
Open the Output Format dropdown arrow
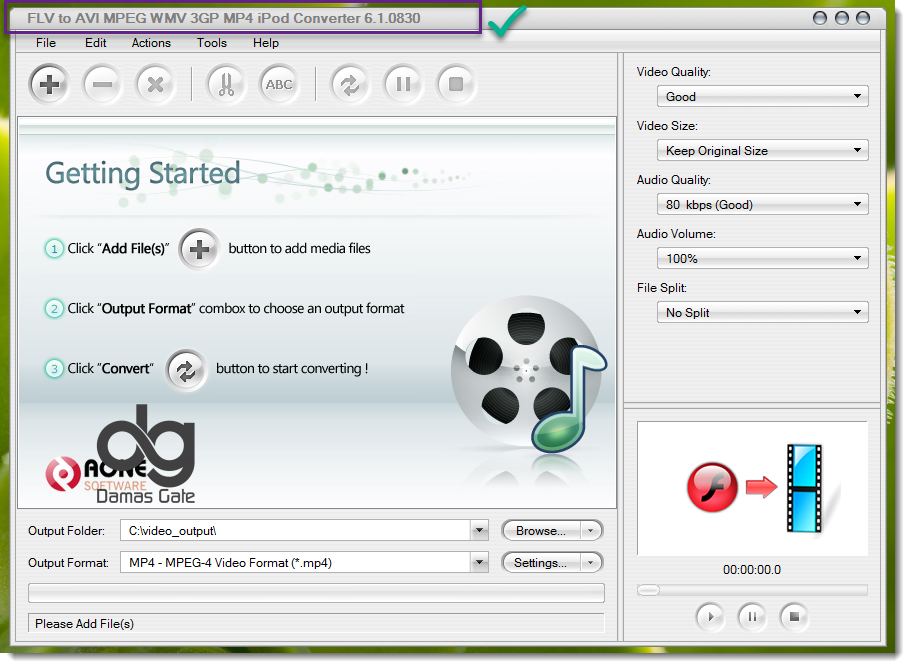(479, 562)
